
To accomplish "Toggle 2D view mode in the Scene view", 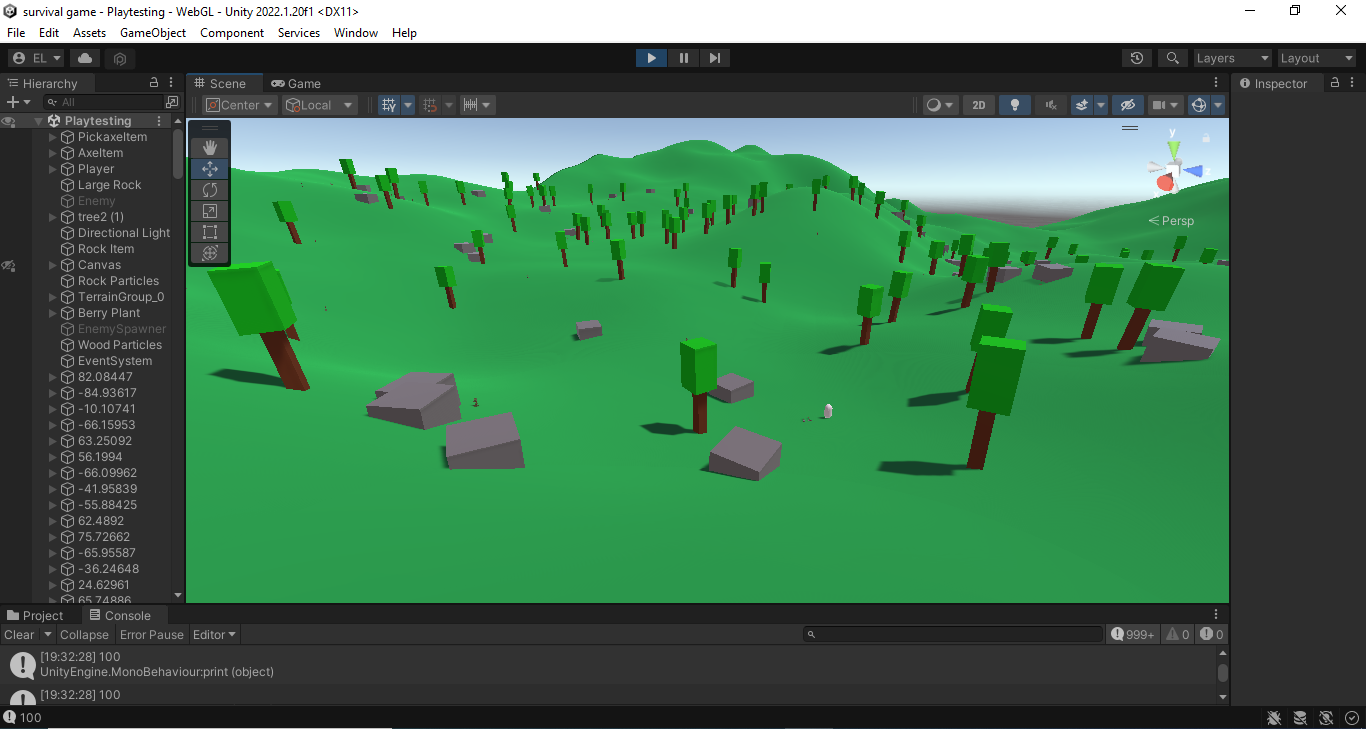I will click(978, 104).
